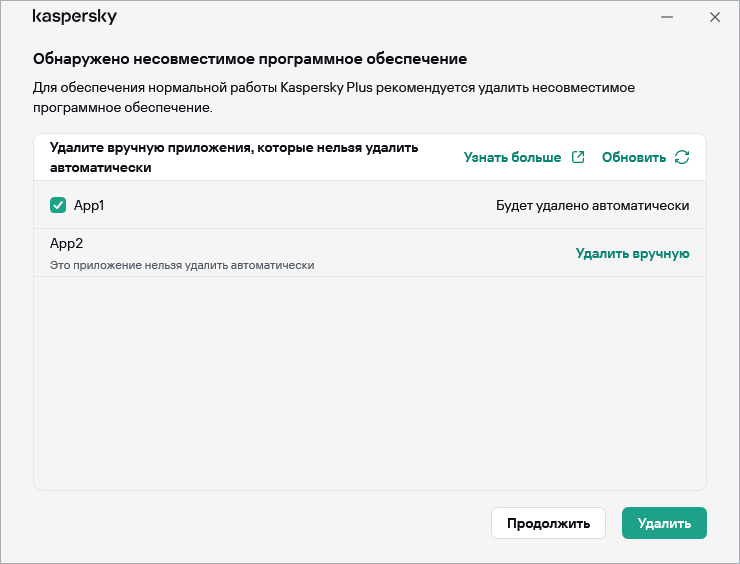This screenshot has height=564, width=740.
Task: Click the list header about manual app removal
Action: click(x=234, y=157)
